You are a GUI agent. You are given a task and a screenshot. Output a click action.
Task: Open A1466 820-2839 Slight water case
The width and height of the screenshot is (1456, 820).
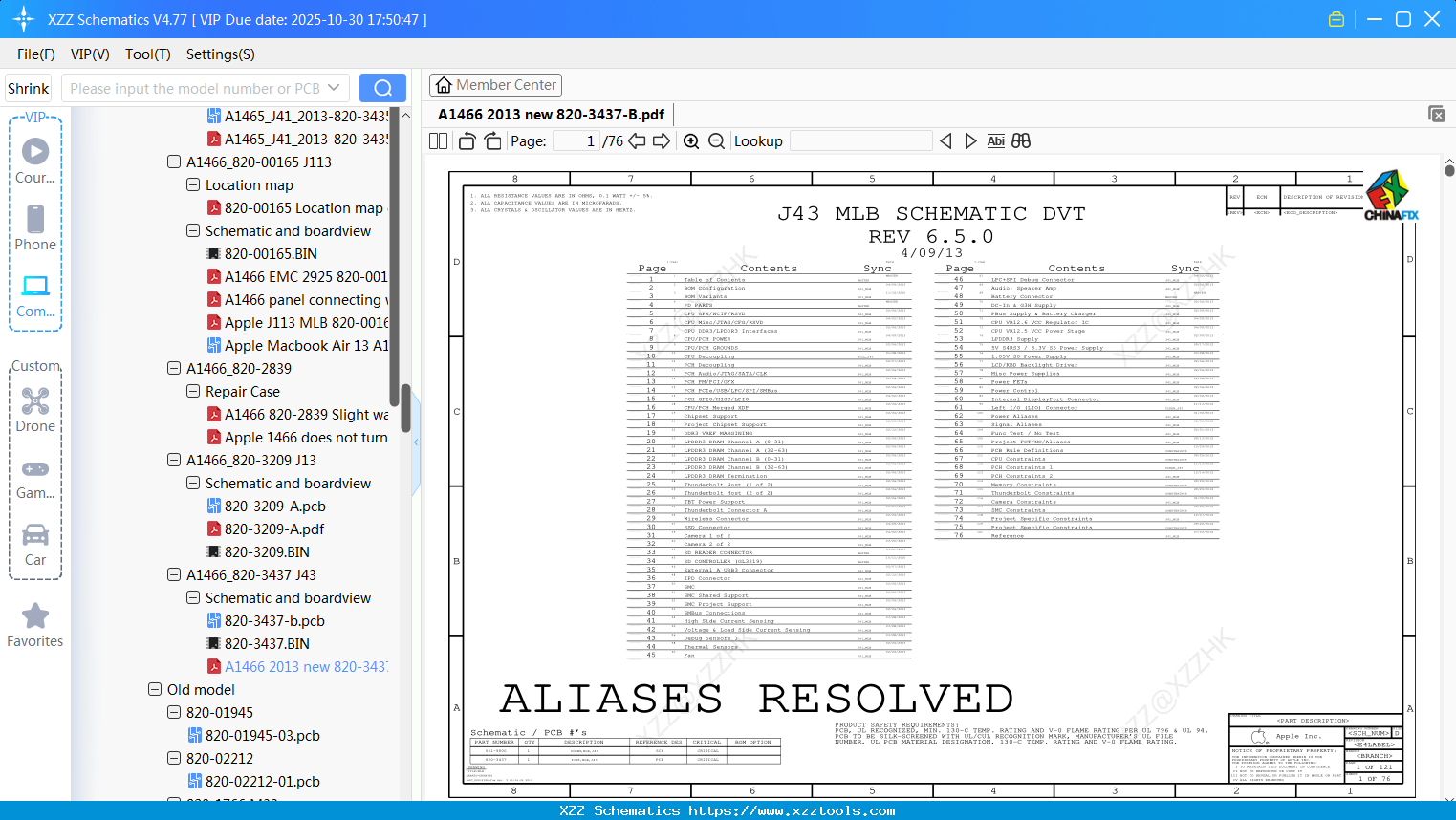[x=297, y=415]
